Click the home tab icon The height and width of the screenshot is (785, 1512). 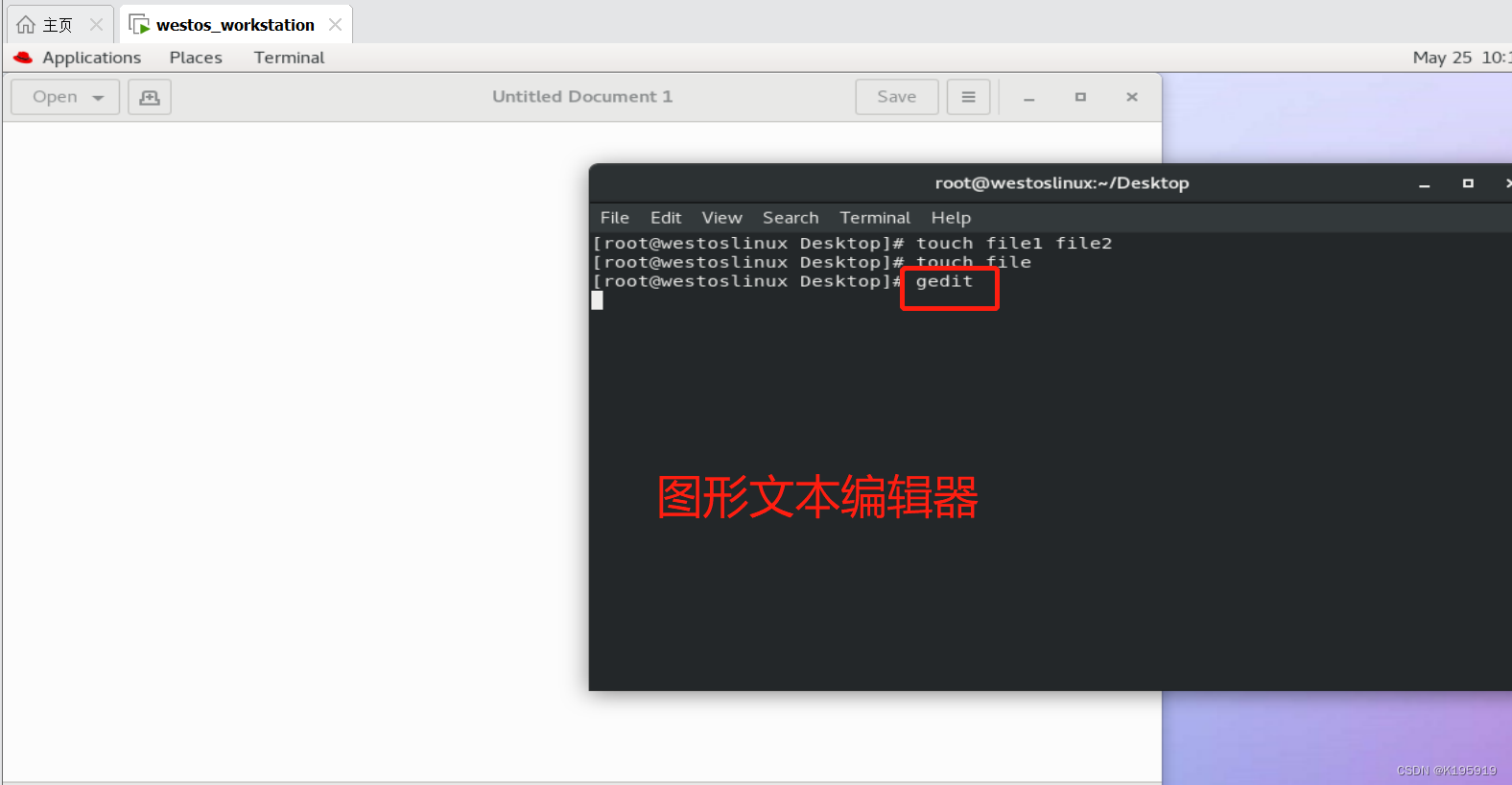tap(26, 25)
